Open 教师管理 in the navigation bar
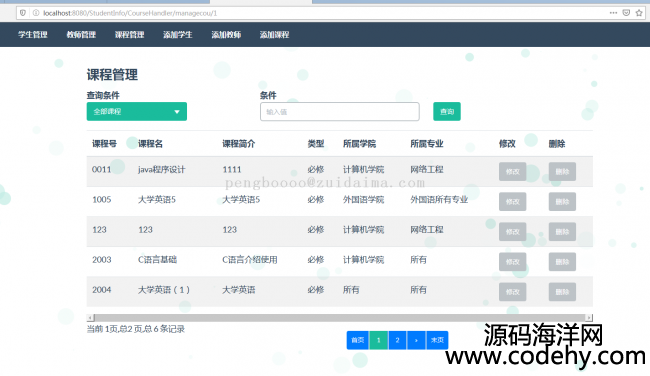Screen dimensions: 650x376 click(x=81, y=35)
